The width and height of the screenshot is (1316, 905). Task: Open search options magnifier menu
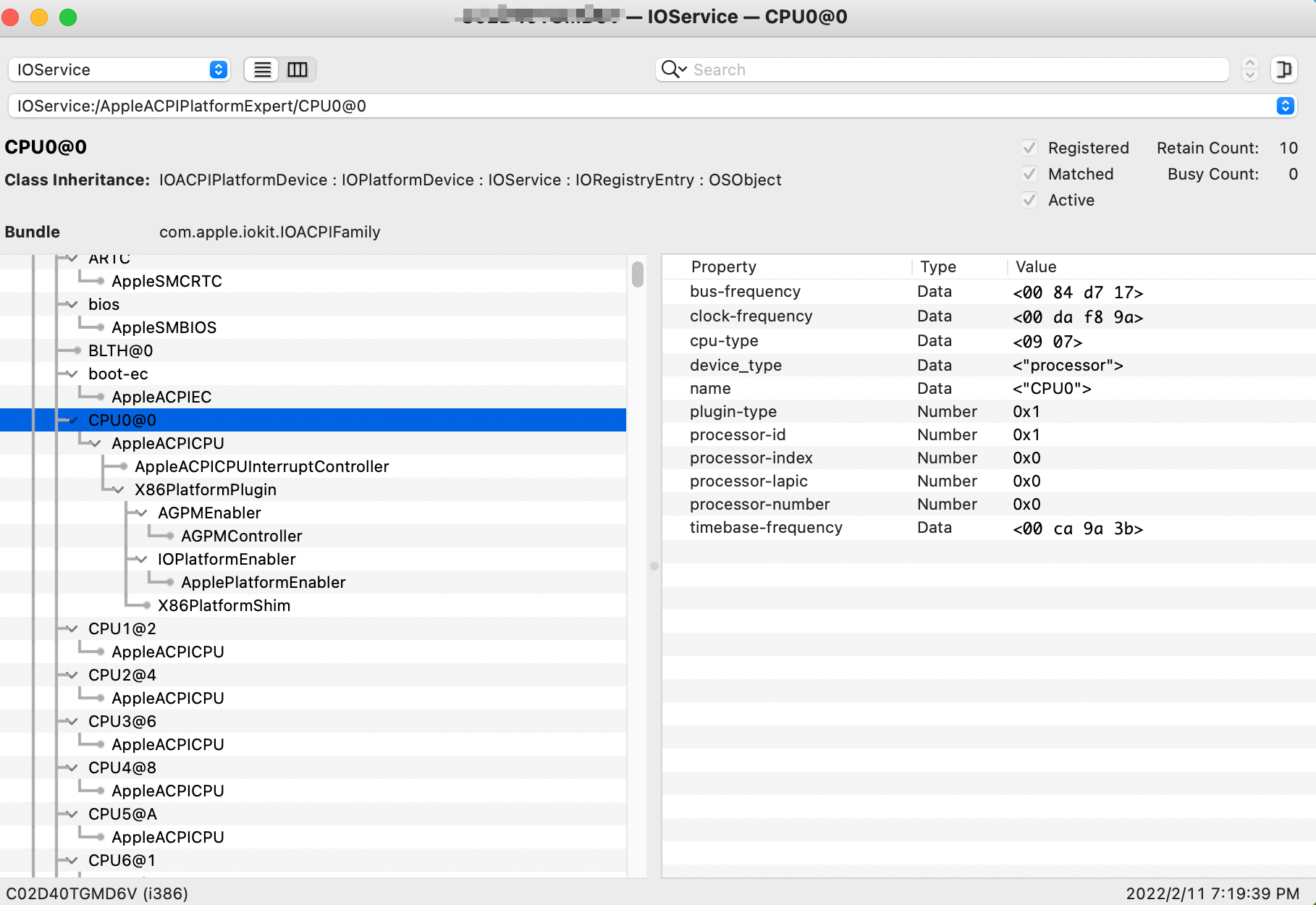click(674, 70)
